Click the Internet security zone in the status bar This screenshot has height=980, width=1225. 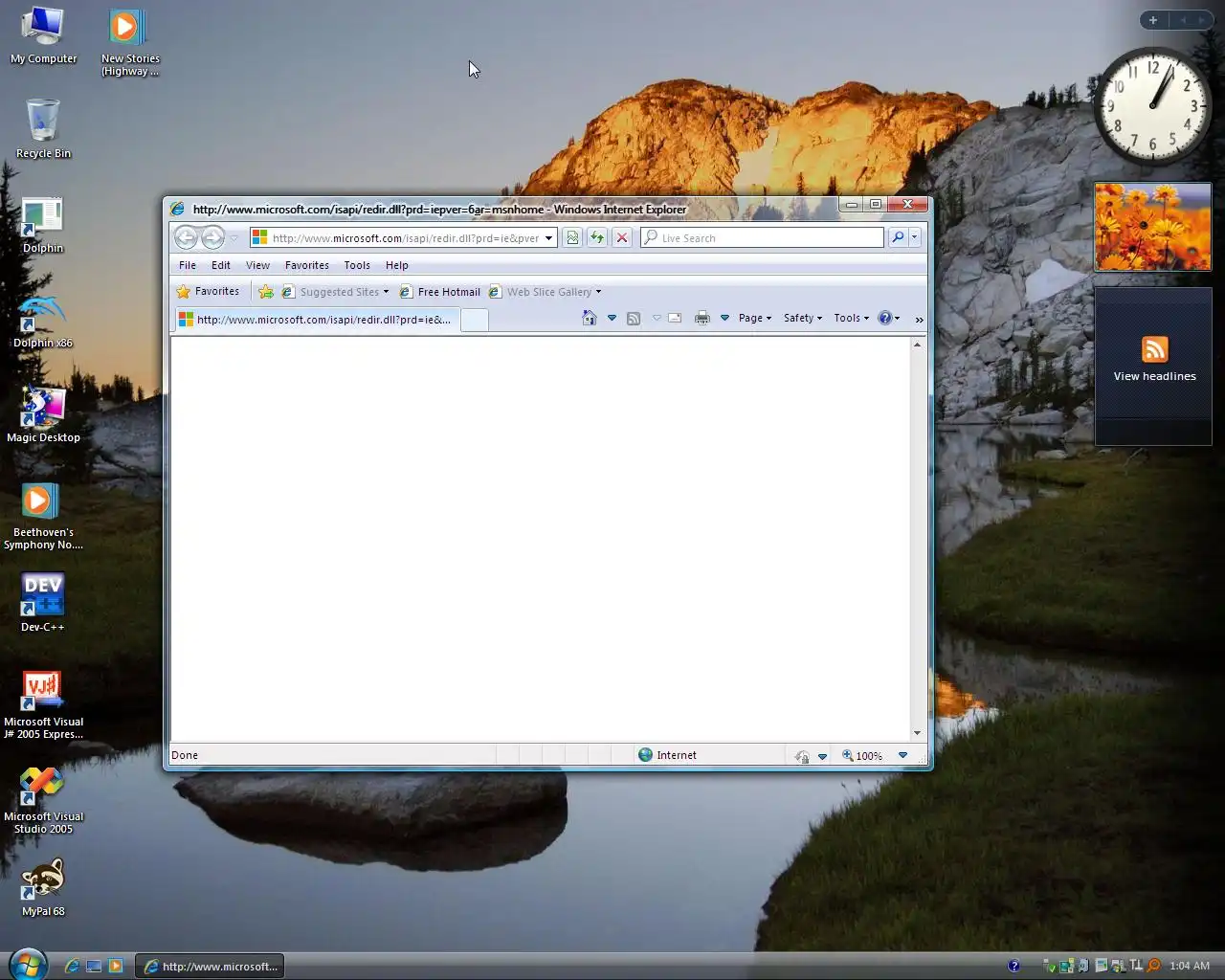pyautogui.click(x=667, y=755)
